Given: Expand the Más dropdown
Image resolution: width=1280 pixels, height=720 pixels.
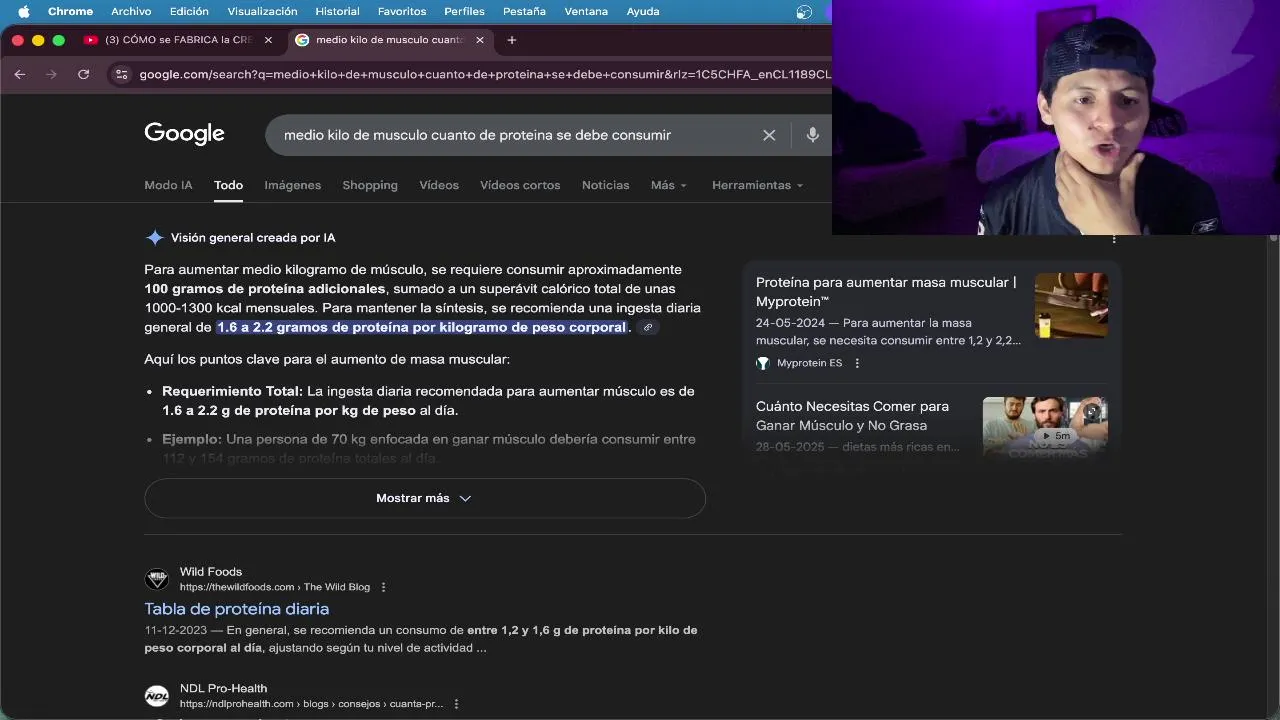Looking at the screenshot, I should click(x=669, y=185).
